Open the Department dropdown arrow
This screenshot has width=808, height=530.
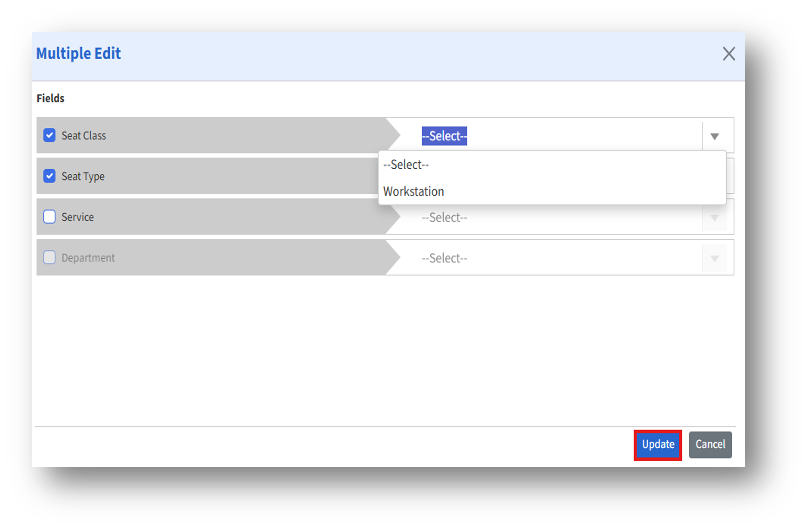point(715,258)
